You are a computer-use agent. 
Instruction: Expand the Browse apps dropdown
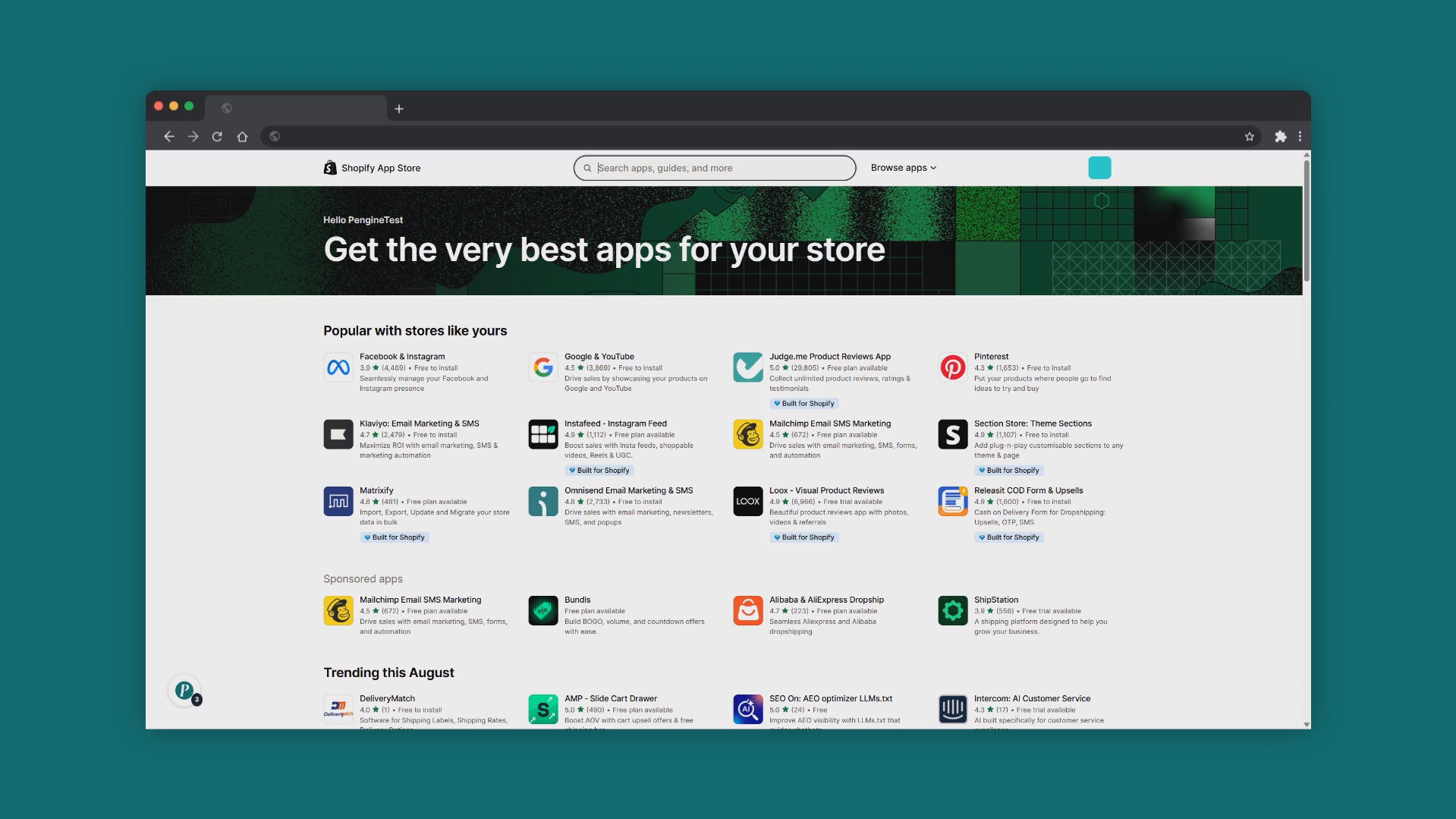click(903, 168)
